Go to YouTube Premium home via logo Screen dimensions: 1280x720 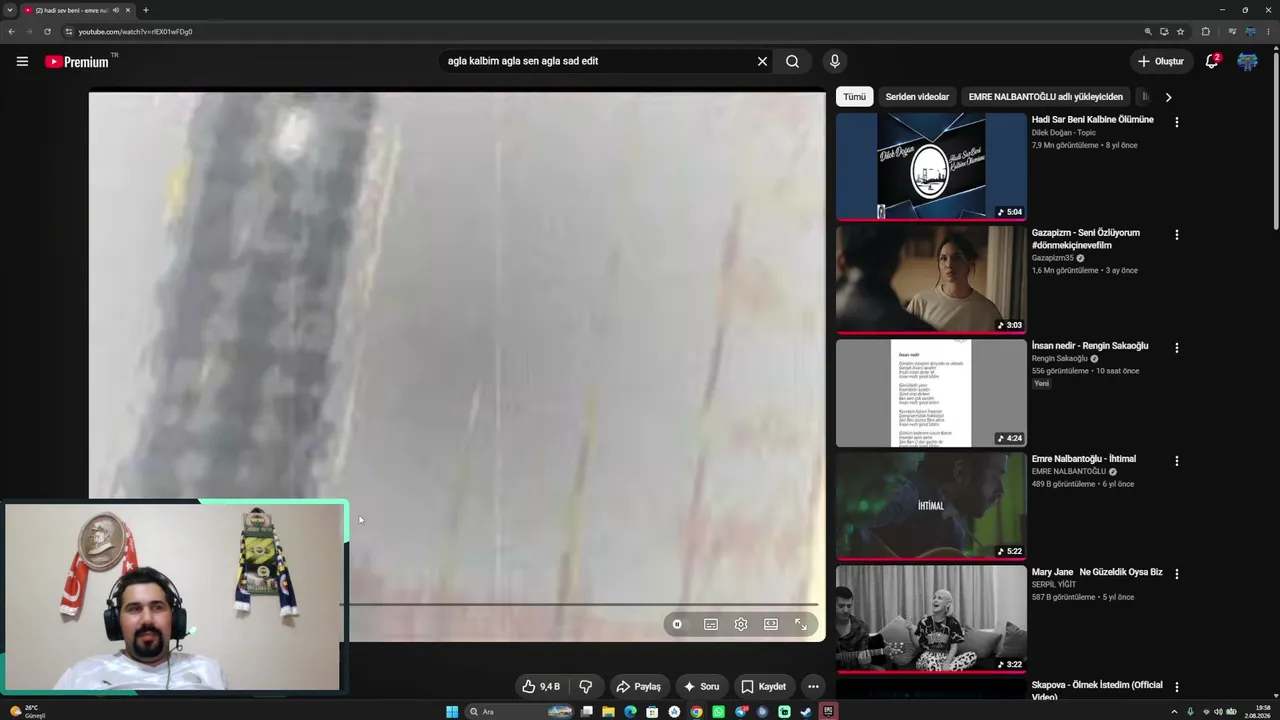click(76, 62)
